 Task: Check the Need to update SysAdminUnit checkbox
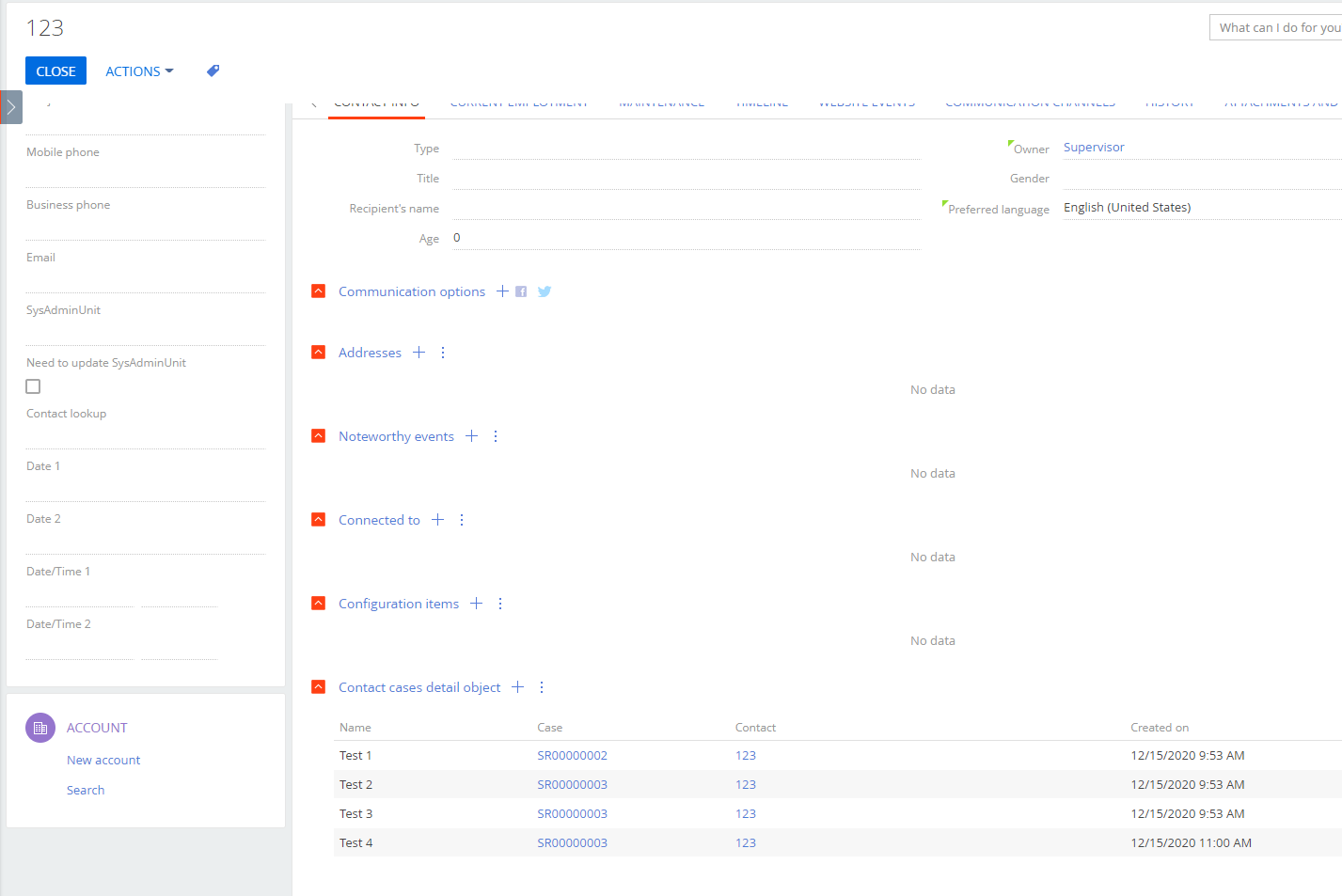click(32, 385)
